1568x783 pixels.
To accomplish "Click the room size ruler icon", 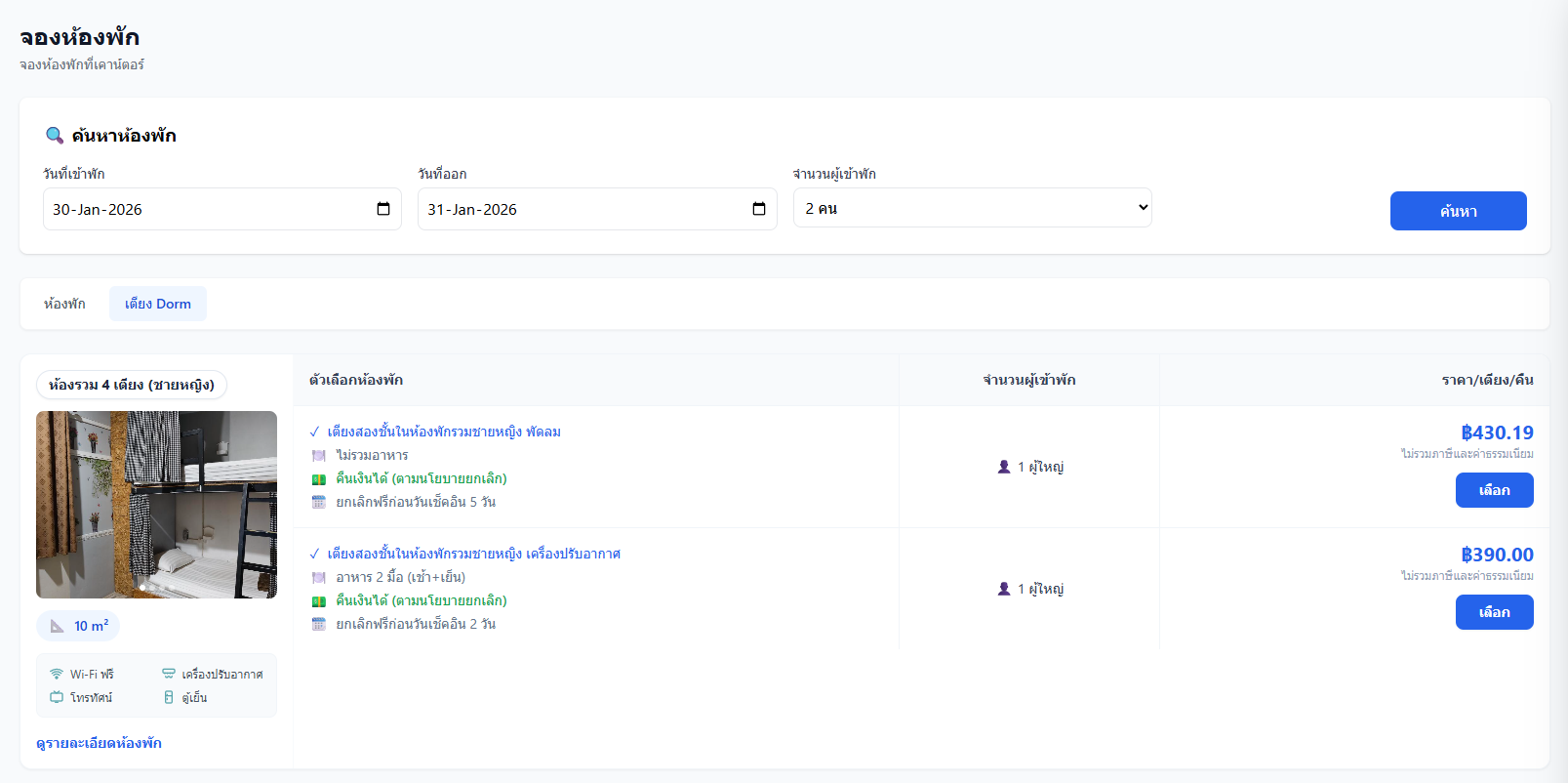I will pos(58,626).
